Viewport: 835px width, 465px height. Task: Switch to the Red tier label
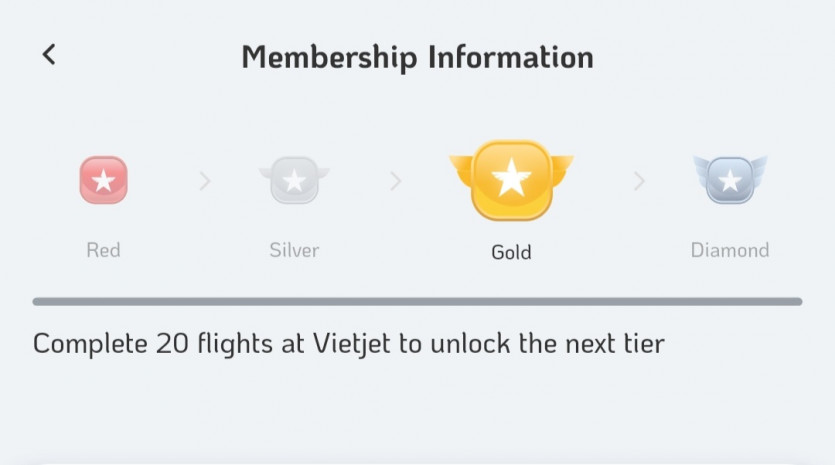click(103, 250)
